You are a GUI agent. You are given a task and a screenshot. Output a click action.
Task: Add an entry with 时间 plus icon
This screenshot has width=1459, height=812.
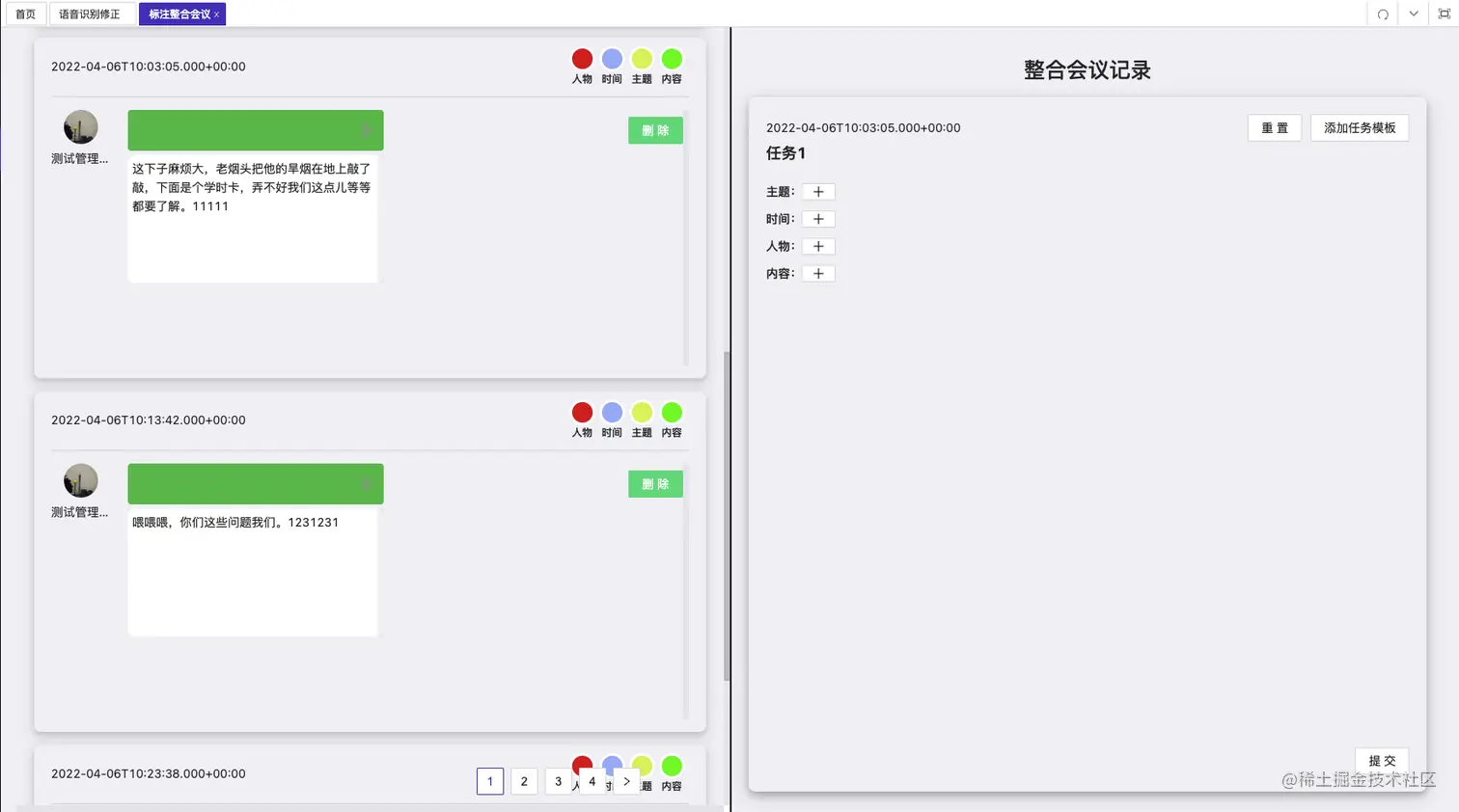tap(818, 219)
